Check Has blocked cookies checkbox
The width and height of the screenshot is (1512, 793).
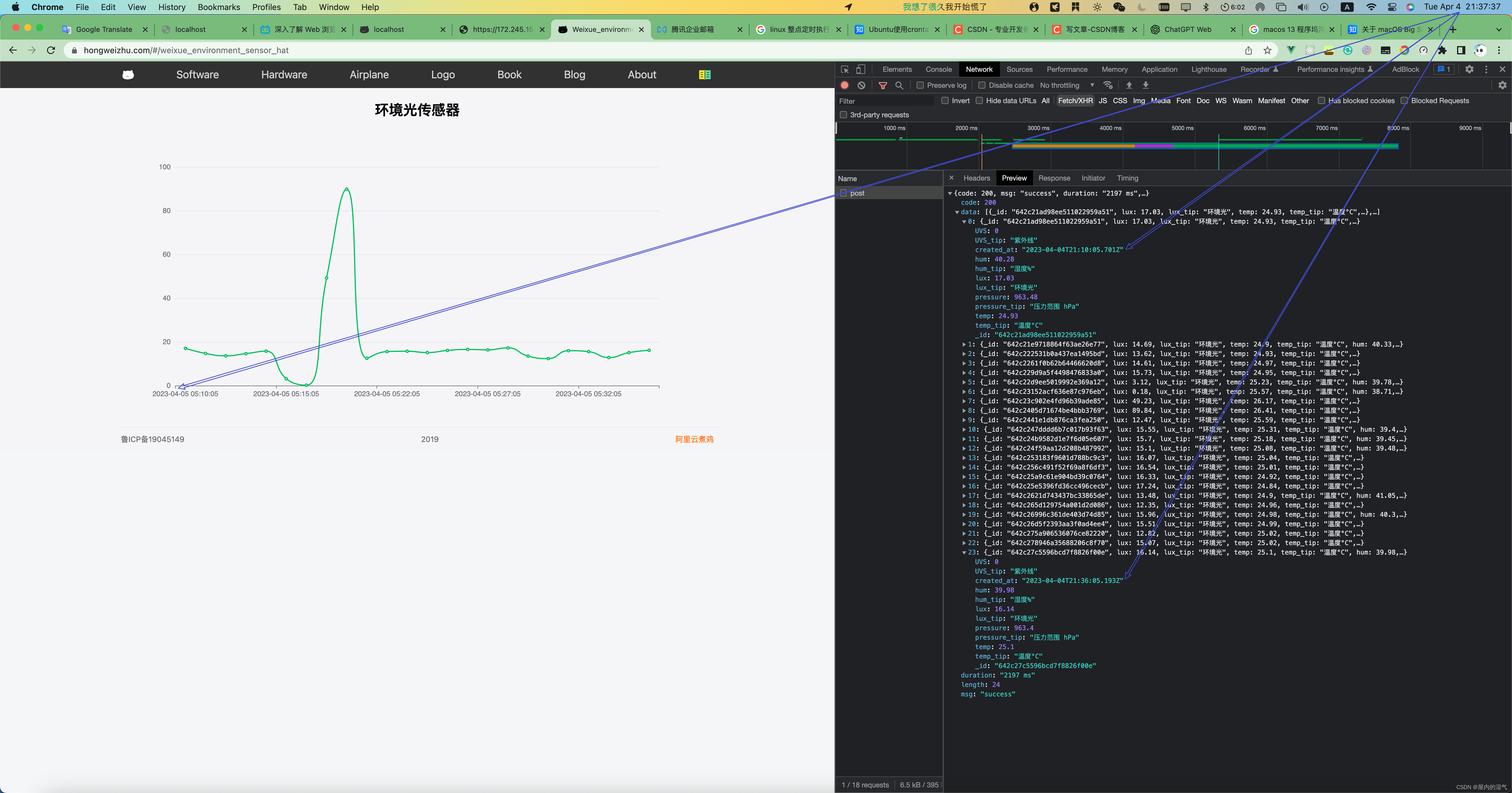coord(1321,100)
